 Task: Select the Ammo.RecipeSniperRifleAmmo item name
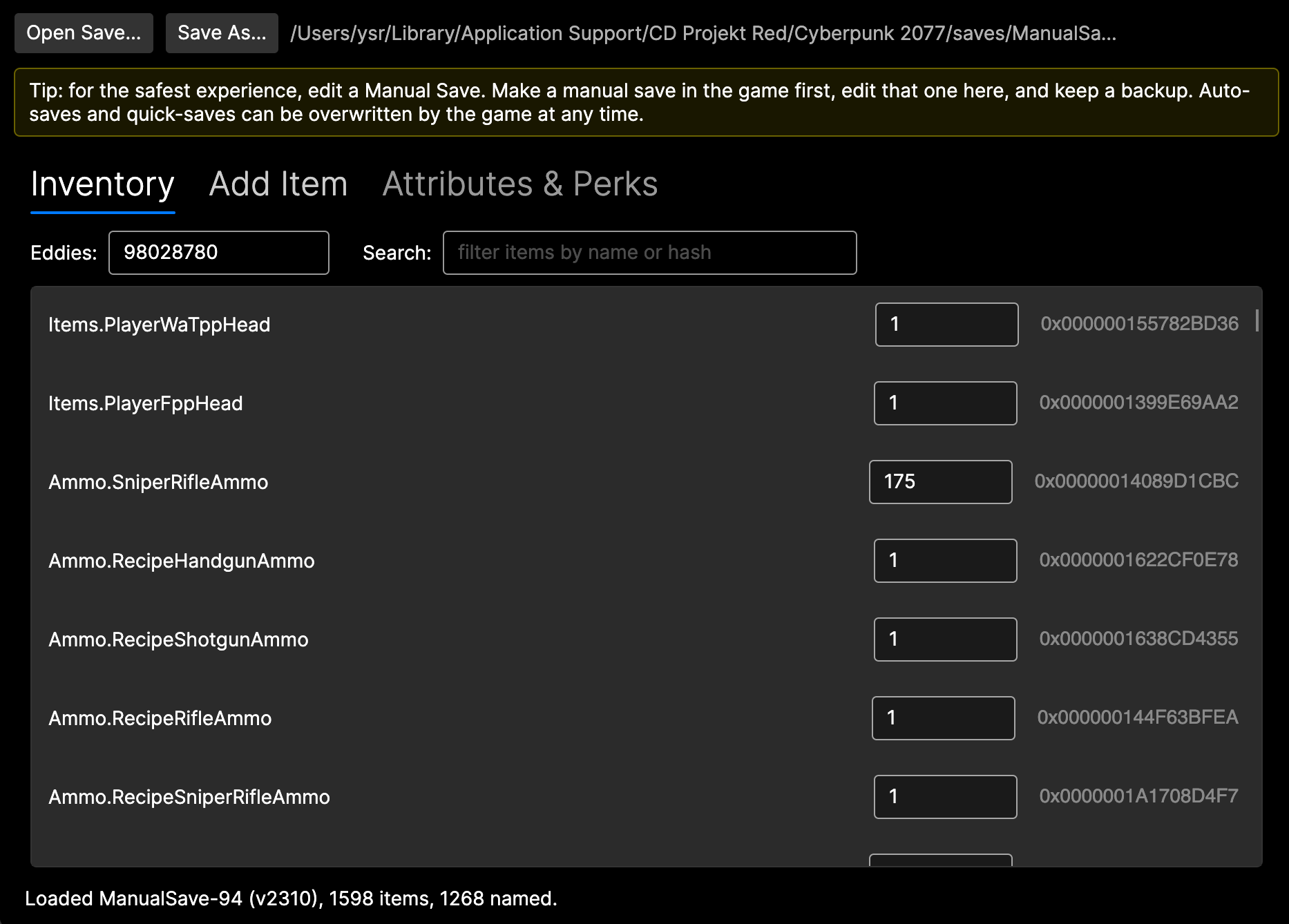coord(189,797)
